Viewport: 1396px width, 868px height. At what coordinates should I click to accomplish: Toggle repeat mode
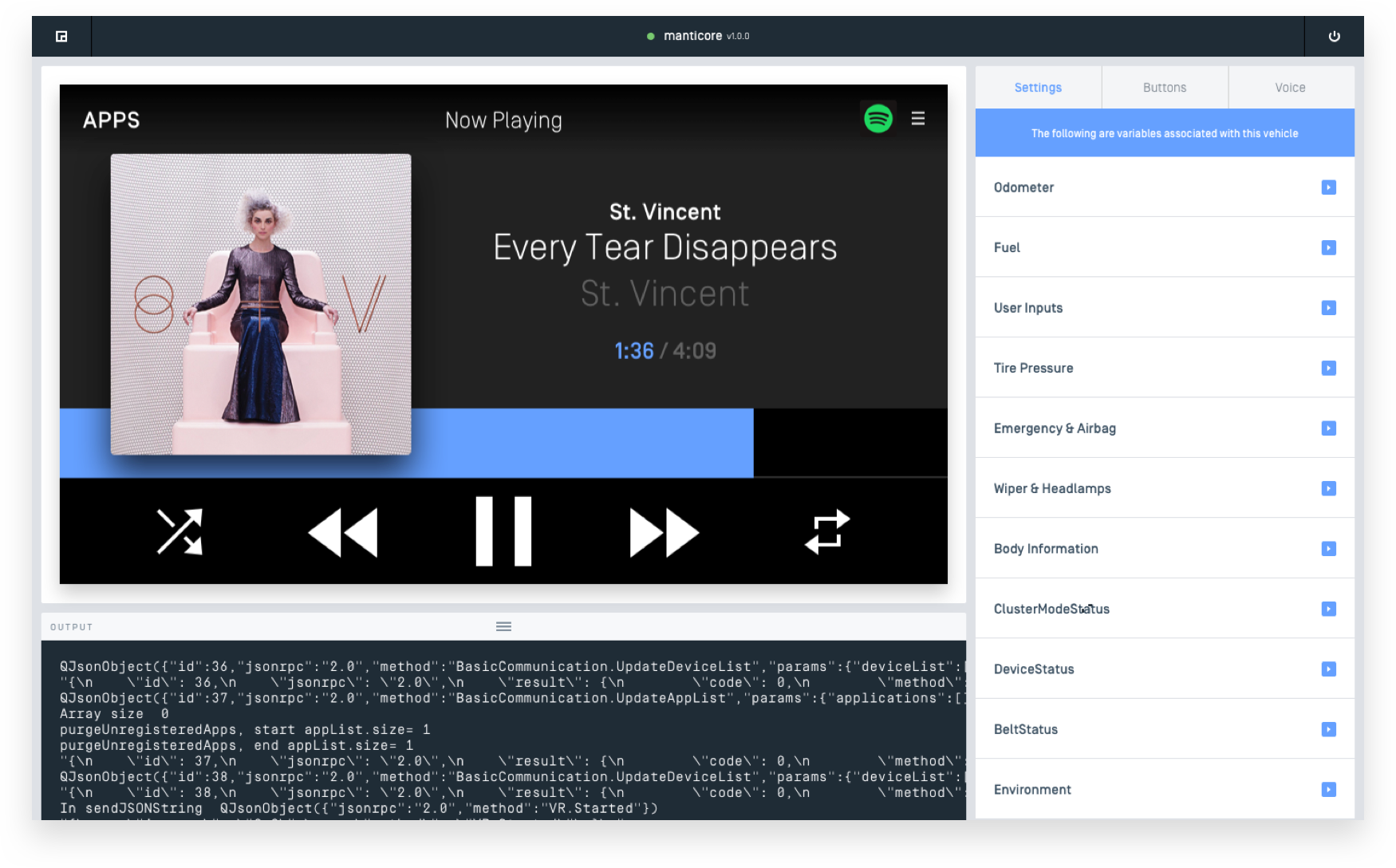pyautogui.click(x=827, y=531)
